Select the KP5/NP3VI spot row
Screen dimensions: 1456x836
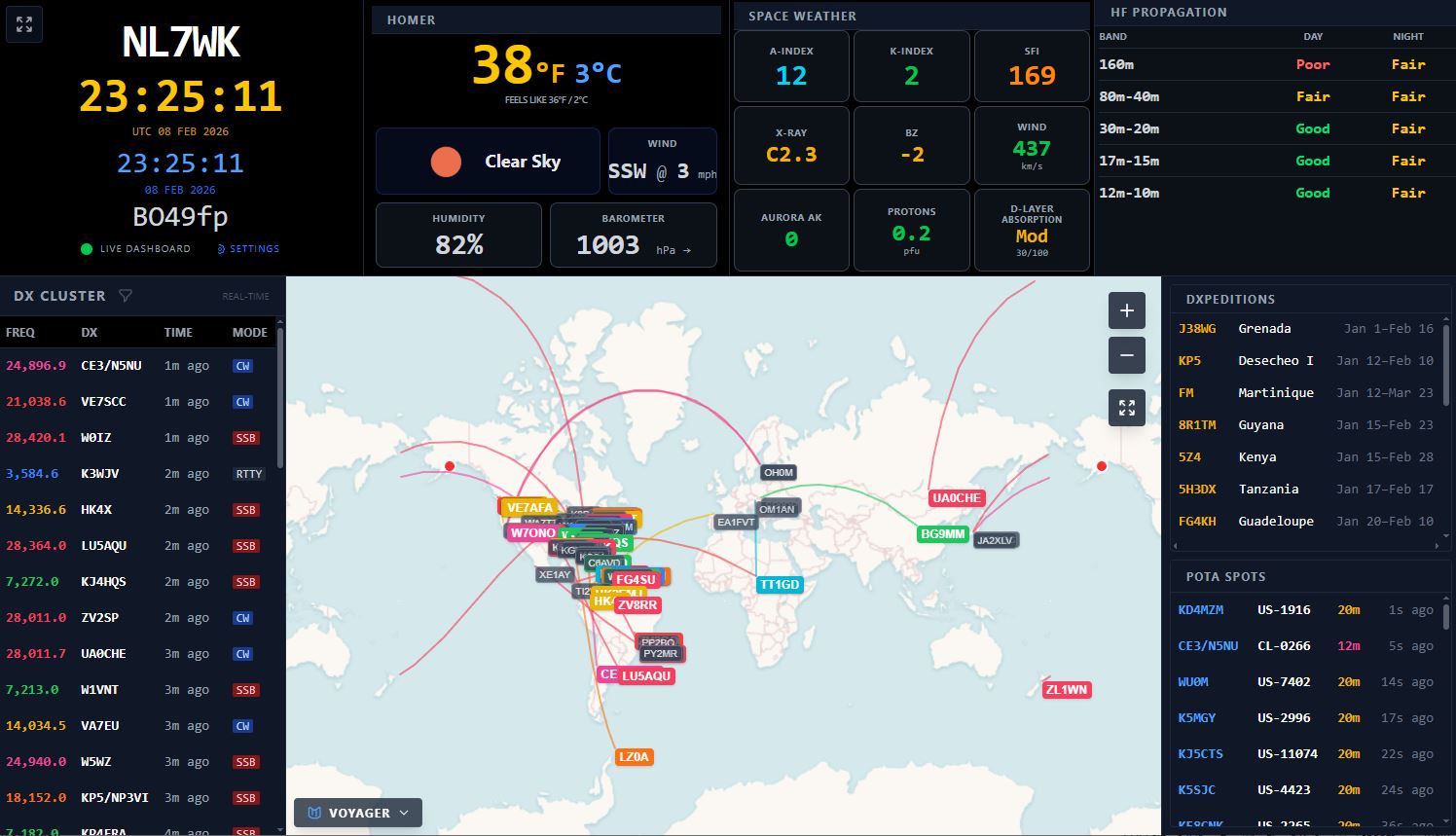pyautogui.click(x=138, y=798)
